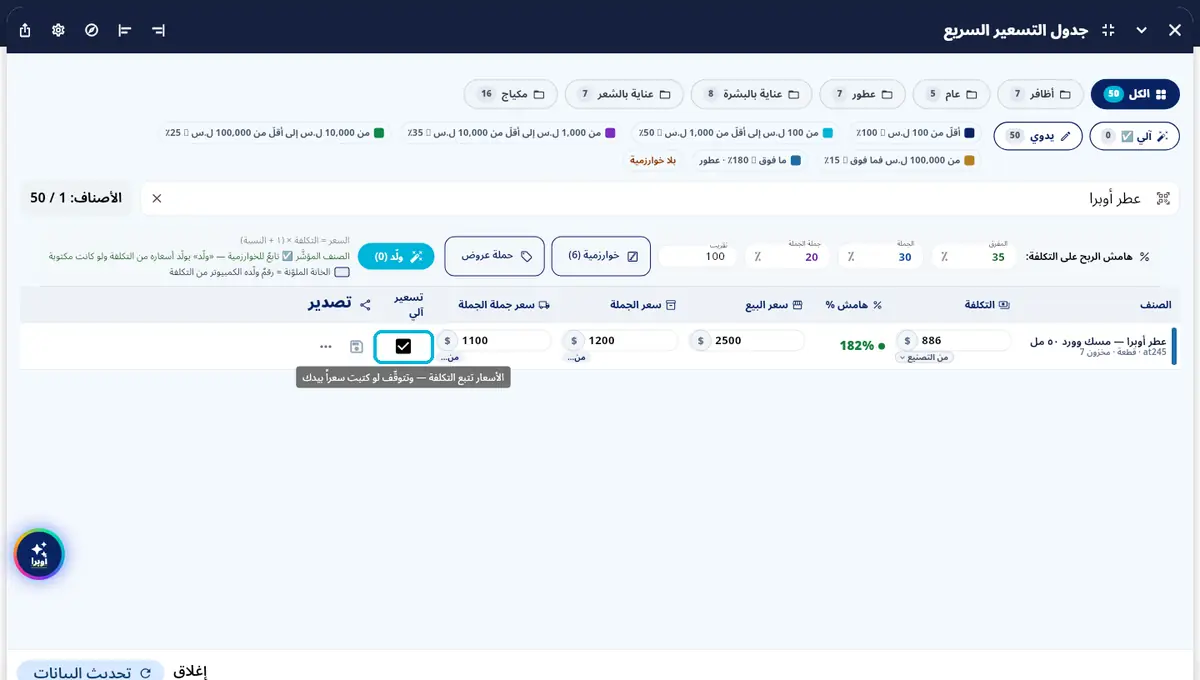Click the dollar sign beside price 1100
The height and width of the screenshot is (680, 1200).
click(x=446, y=340)
